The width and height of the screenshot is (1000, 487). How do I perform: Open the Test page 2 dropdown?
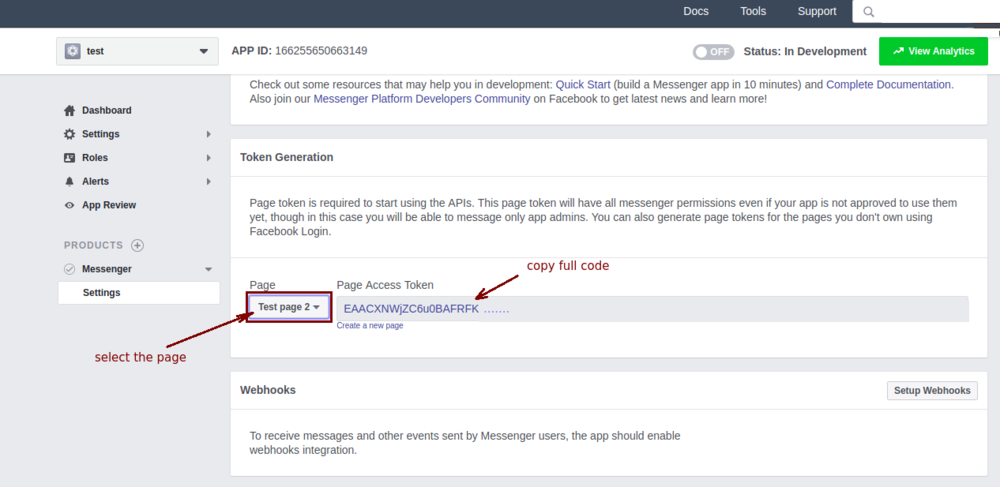point(289,308)
